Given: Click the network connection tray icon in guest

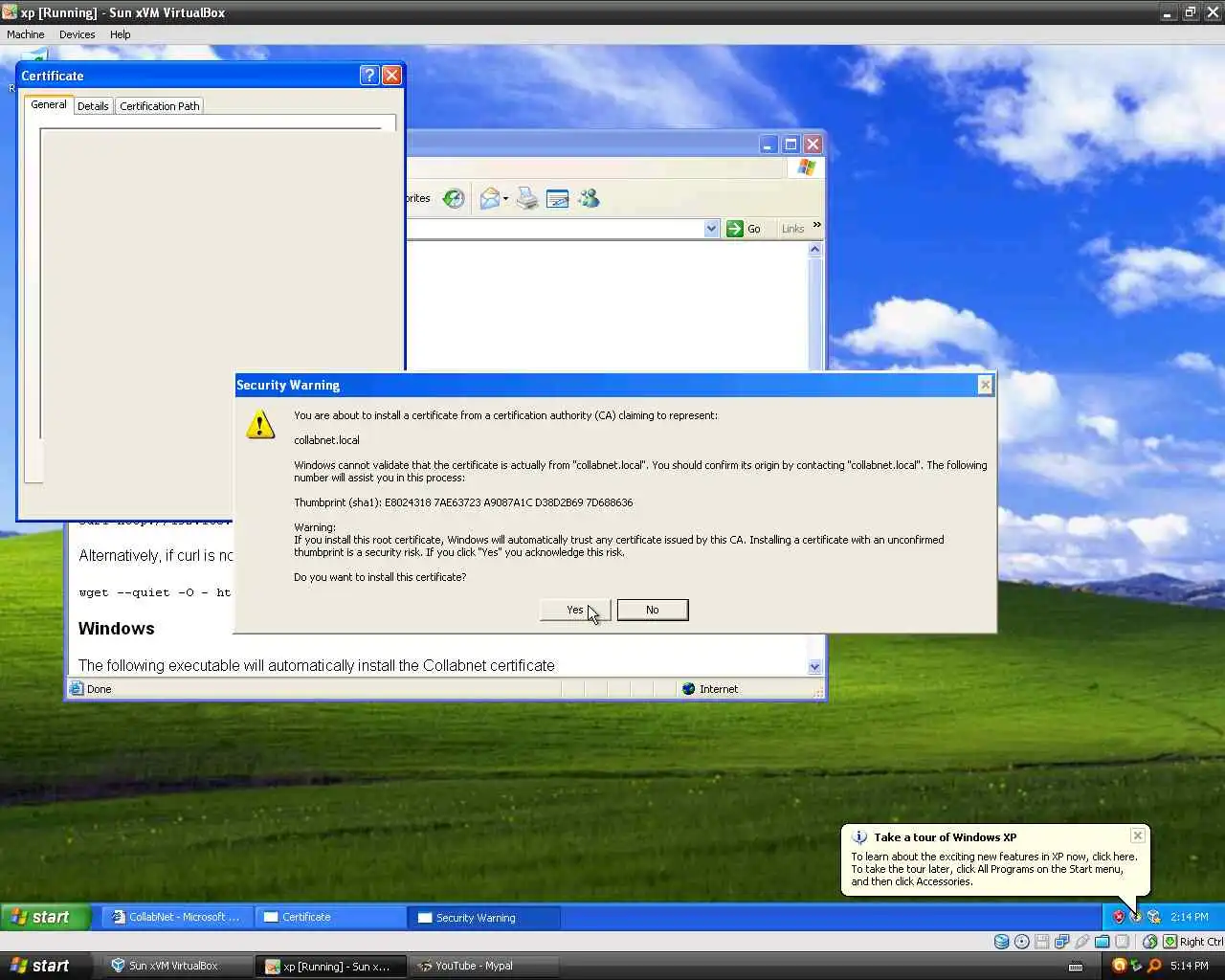Looking at the screenshot, I should pos(1154,917).
